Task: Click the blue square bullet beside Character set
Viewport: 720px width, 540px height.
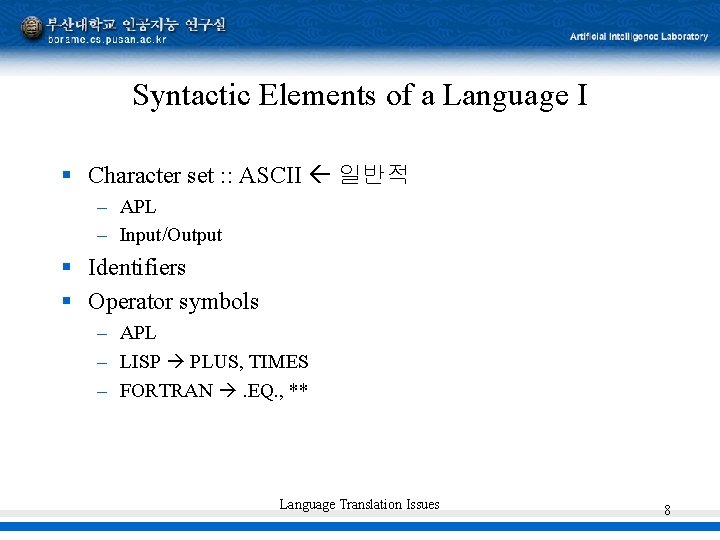Action: 67,174
